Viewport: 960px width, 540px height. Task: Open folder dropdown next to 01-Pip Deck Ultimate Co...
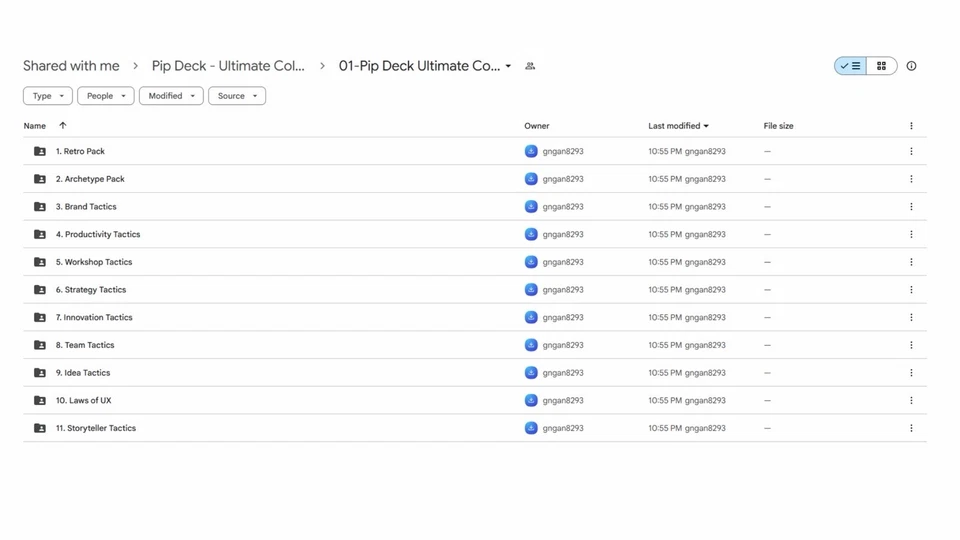(x=508, y=66)
